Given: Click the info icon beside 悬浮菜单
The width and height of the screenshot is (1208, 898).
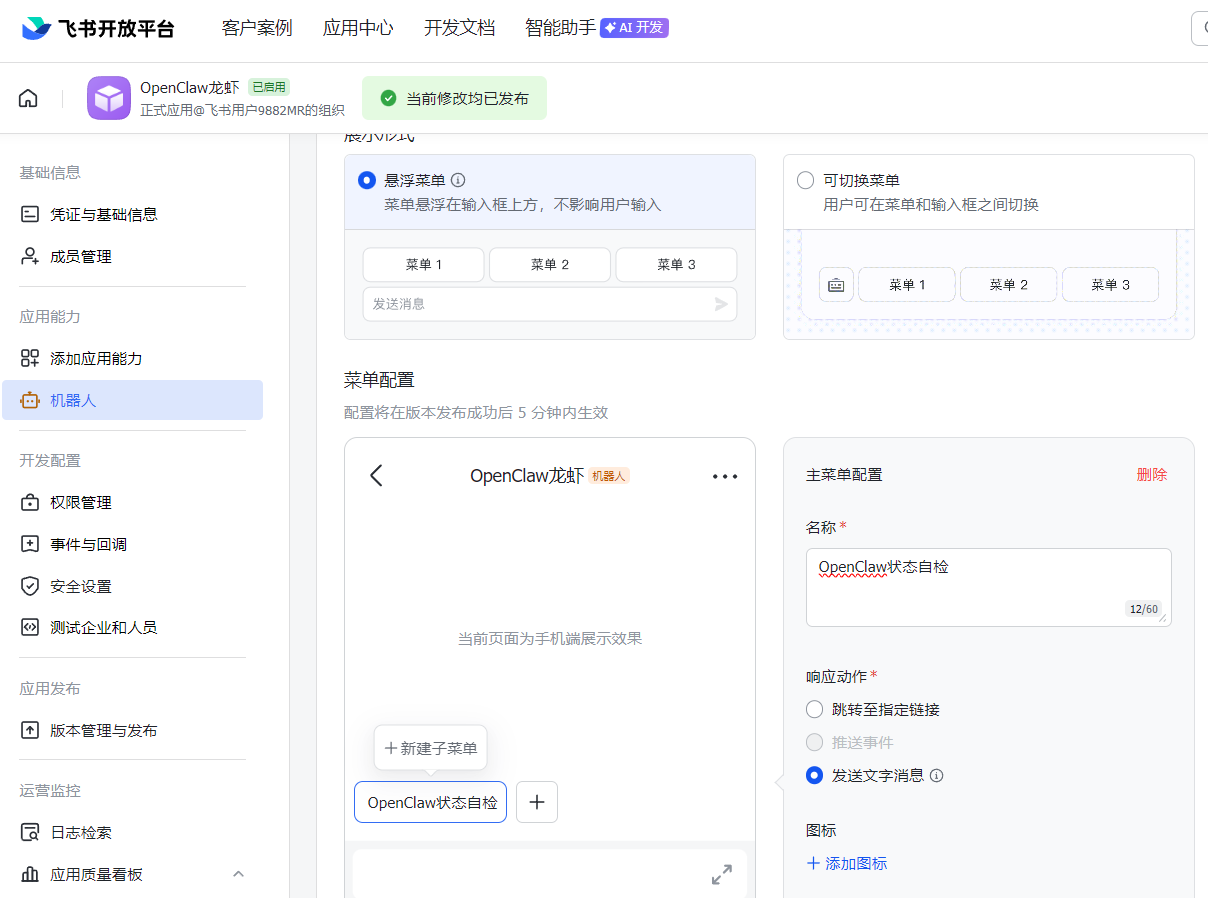Looking at the screenshot, I should pos(458,180).
